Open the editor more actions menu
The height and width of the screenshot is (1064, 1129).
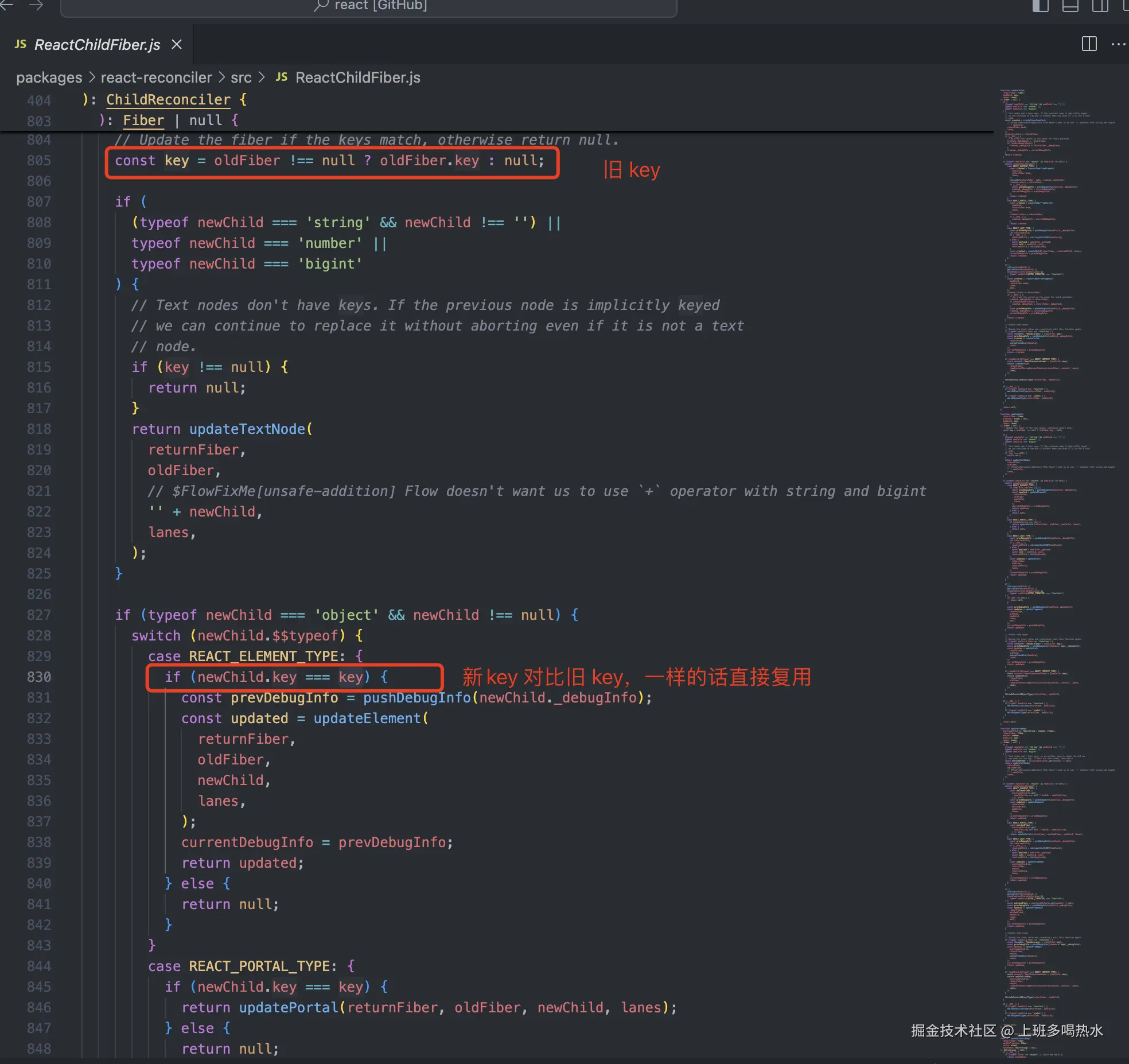pos(1118,44)
